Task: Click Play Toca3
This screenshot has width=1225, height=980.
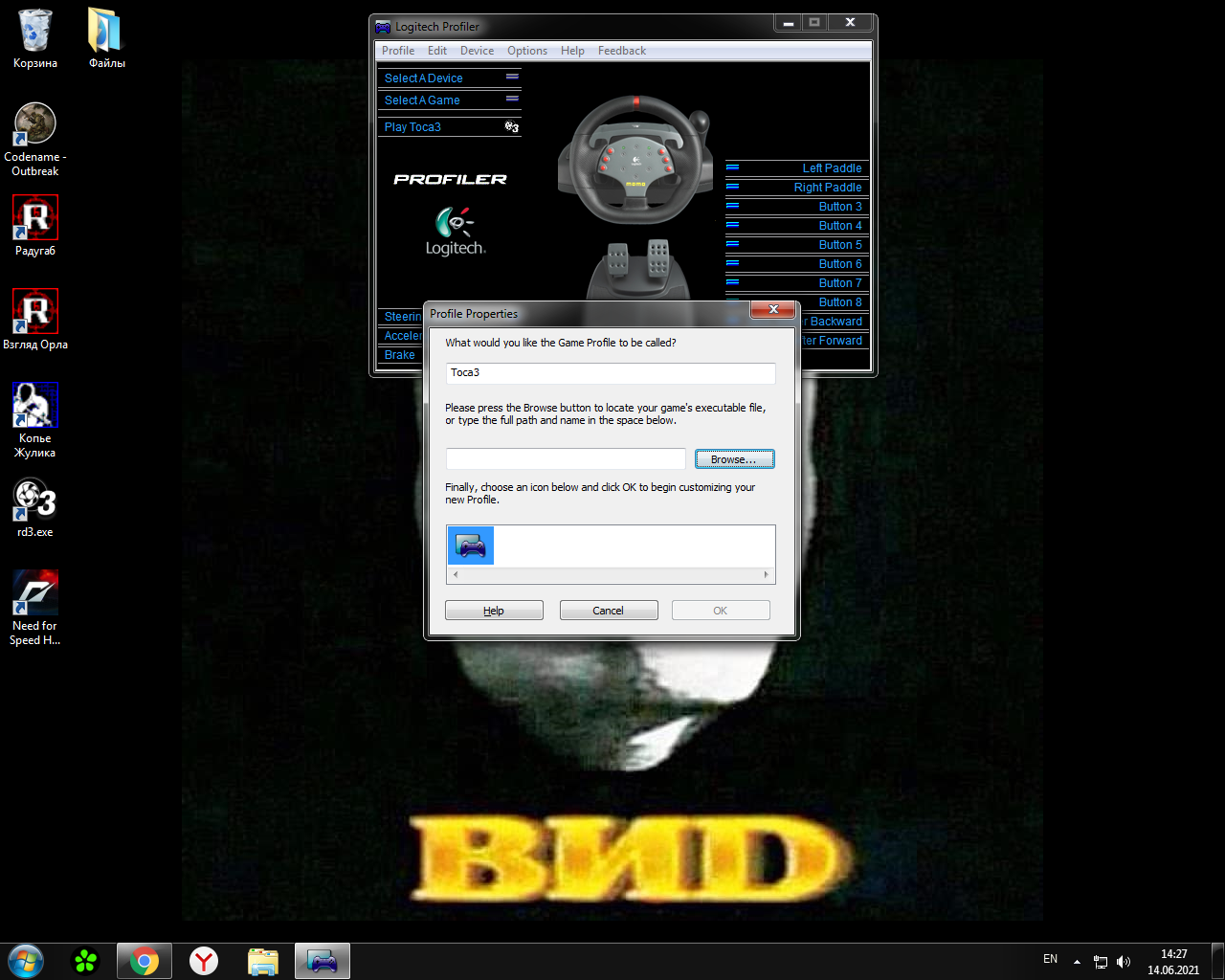Action: click(412, 126)
